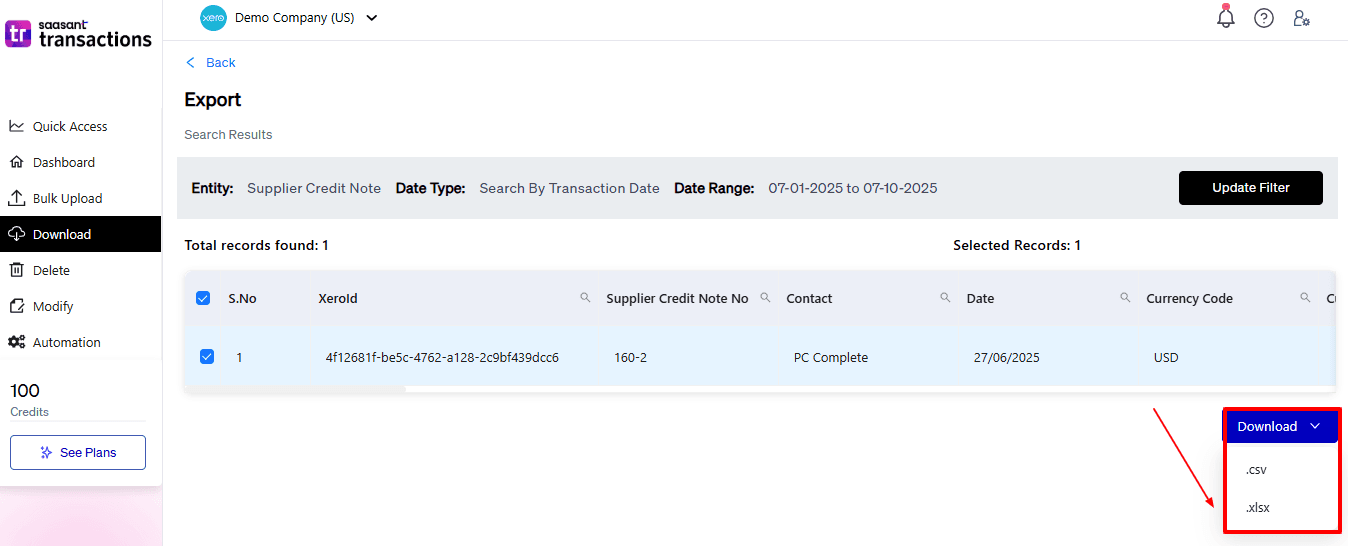Image resolution: width=1348 pixels, height=546 pixels.
Task: Collapse the Download dropdown button
Action: 1279,426
